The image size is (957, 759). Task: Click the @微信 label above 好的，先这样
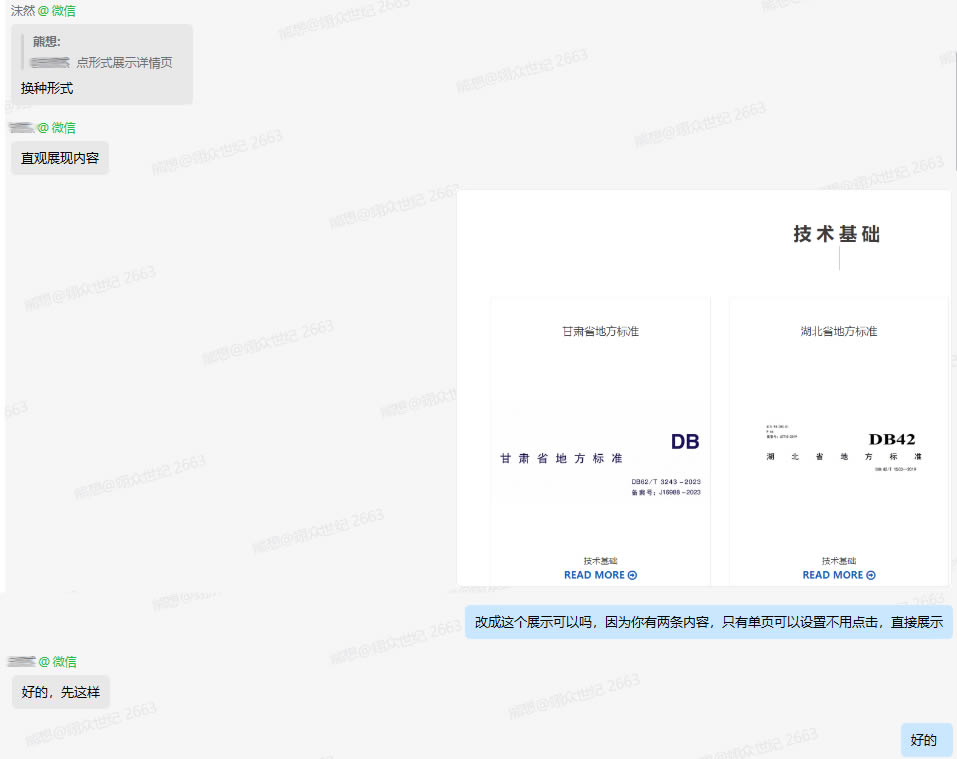tap(57, 661)
